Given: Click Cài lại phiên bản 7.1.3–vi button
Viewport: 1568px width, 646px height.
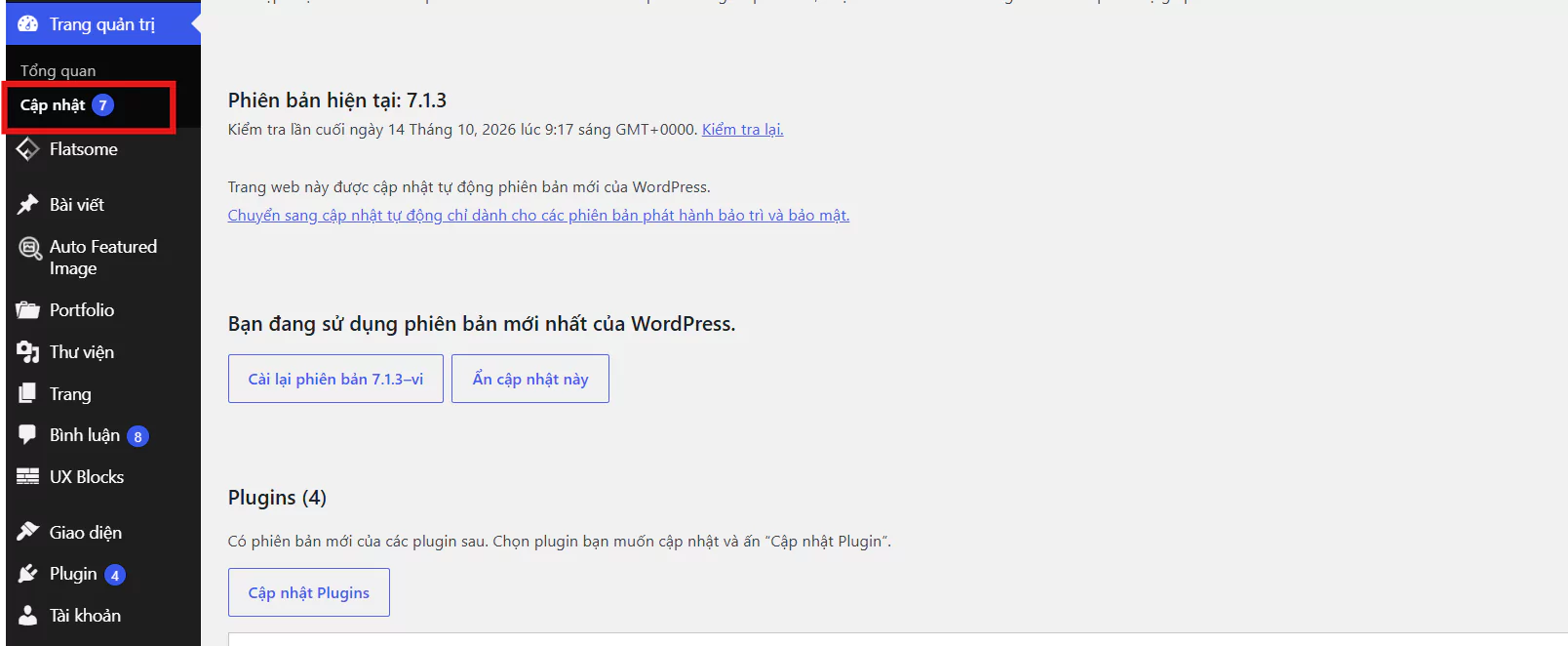Looking at the screenshot, I should [x=335, y=379].
